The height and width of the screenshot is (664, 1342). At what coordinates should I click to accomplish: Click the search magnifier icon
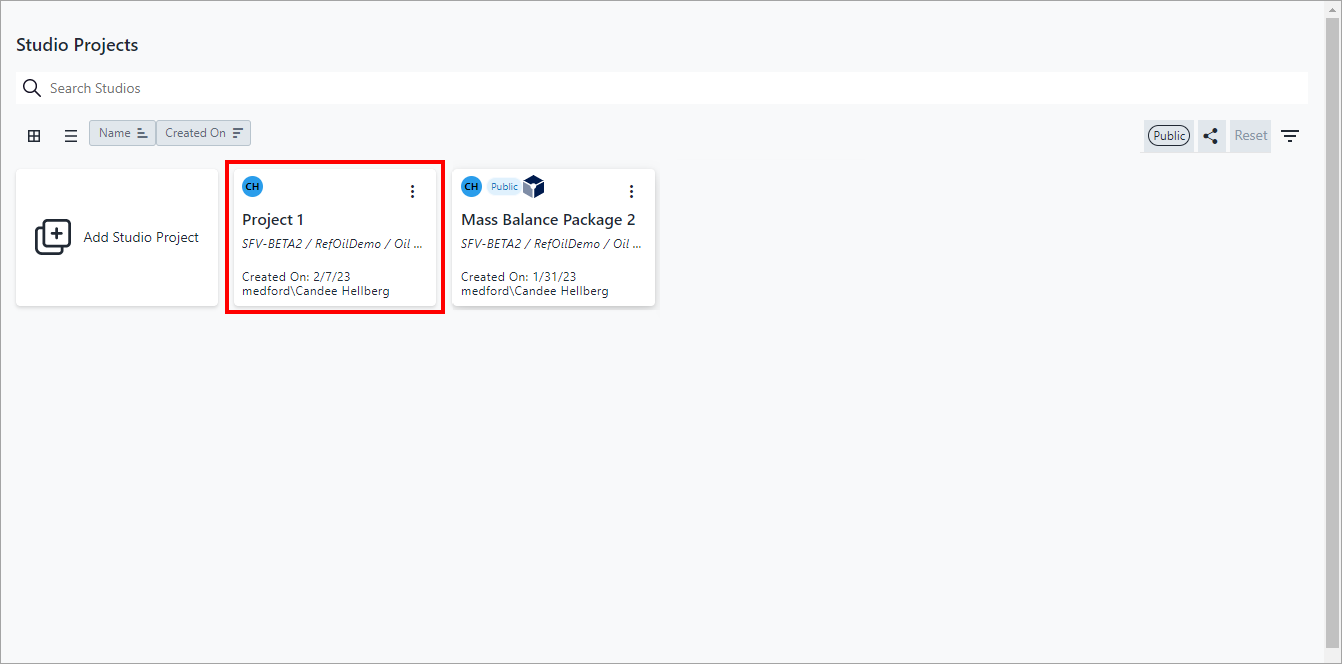(x=32, y=88)
